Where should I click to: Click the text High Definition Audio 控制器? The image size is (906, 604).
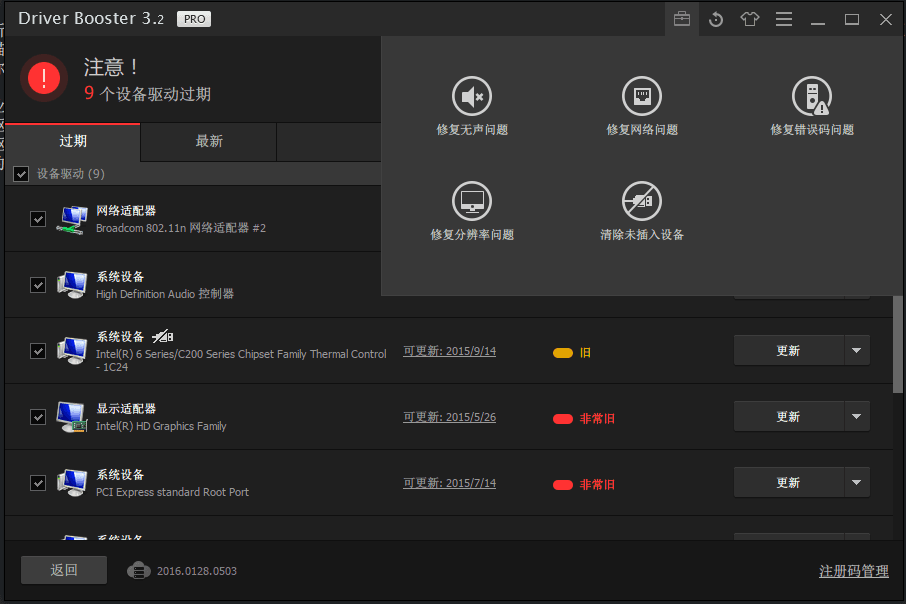tap(165, 294)
